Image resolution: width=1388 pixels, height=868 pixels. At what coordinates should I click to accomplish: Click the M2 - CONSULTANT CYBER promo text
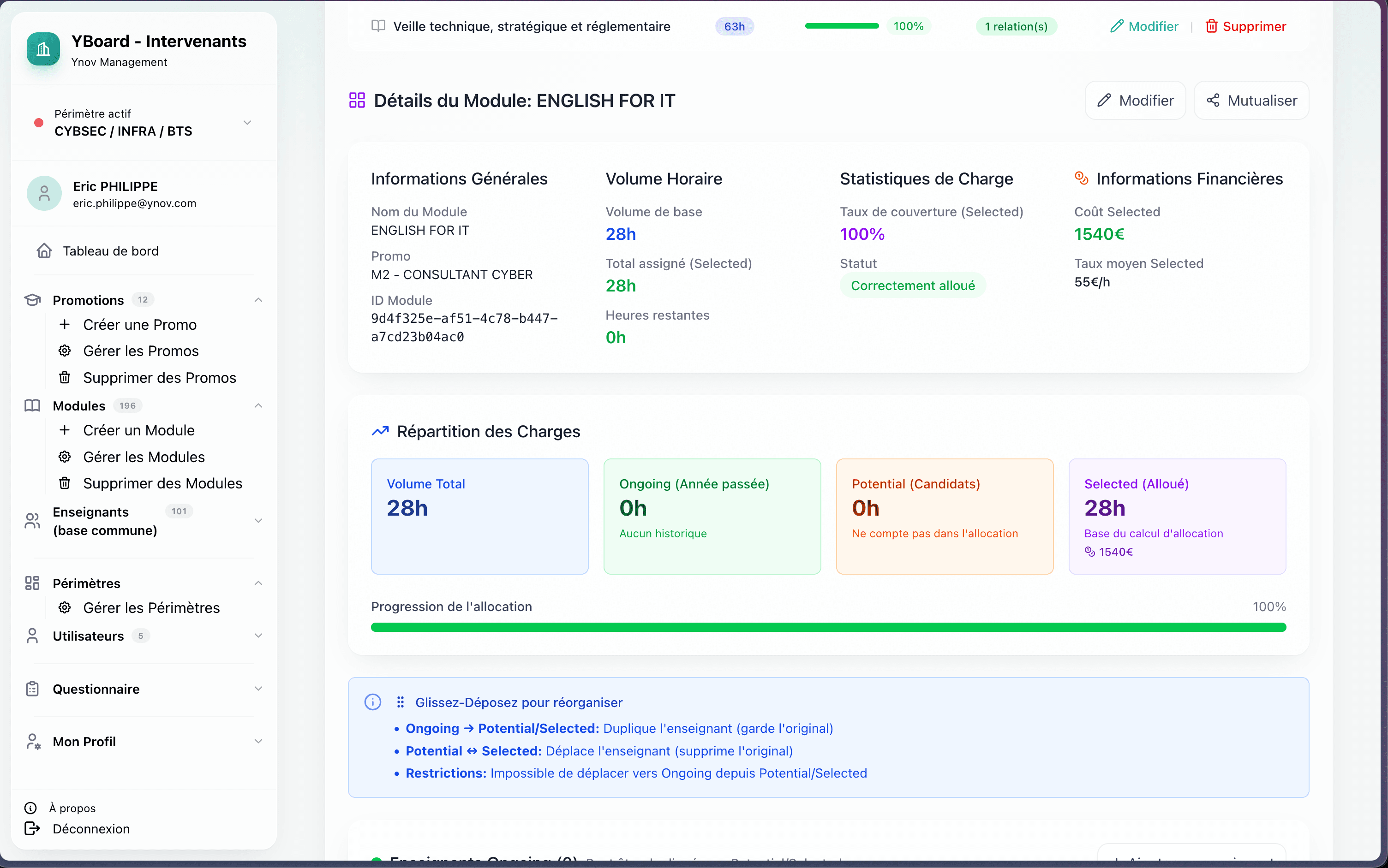pyautogui.click(x=451, y=274)
